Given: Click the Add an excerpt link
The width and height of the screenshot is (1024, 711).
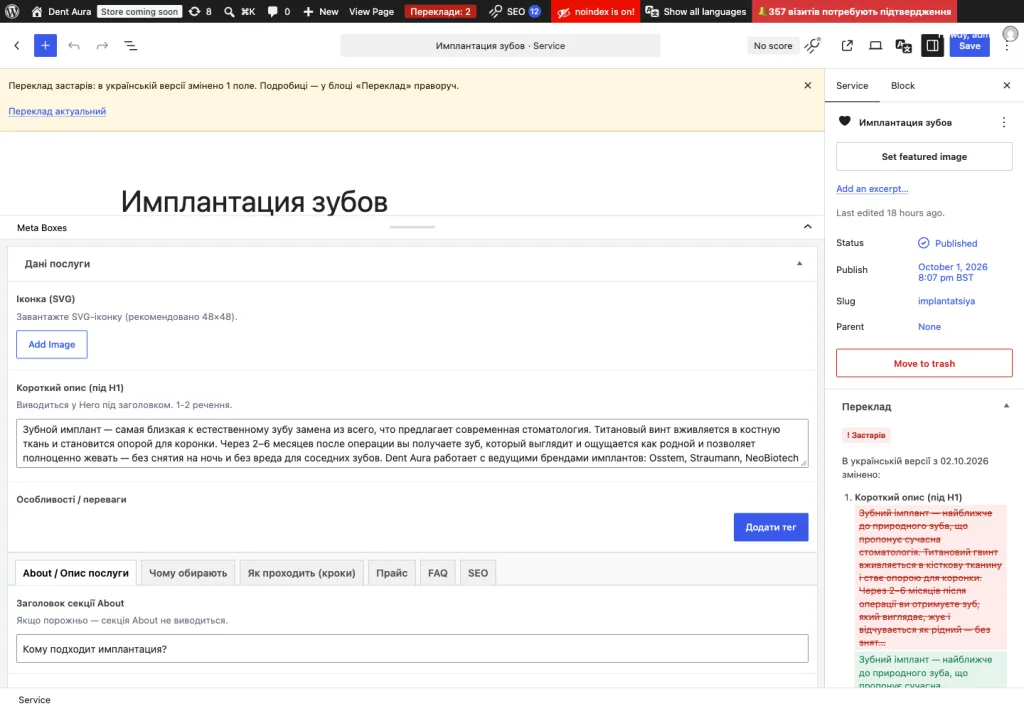Looking at the screenshot, I should (872, 189).
